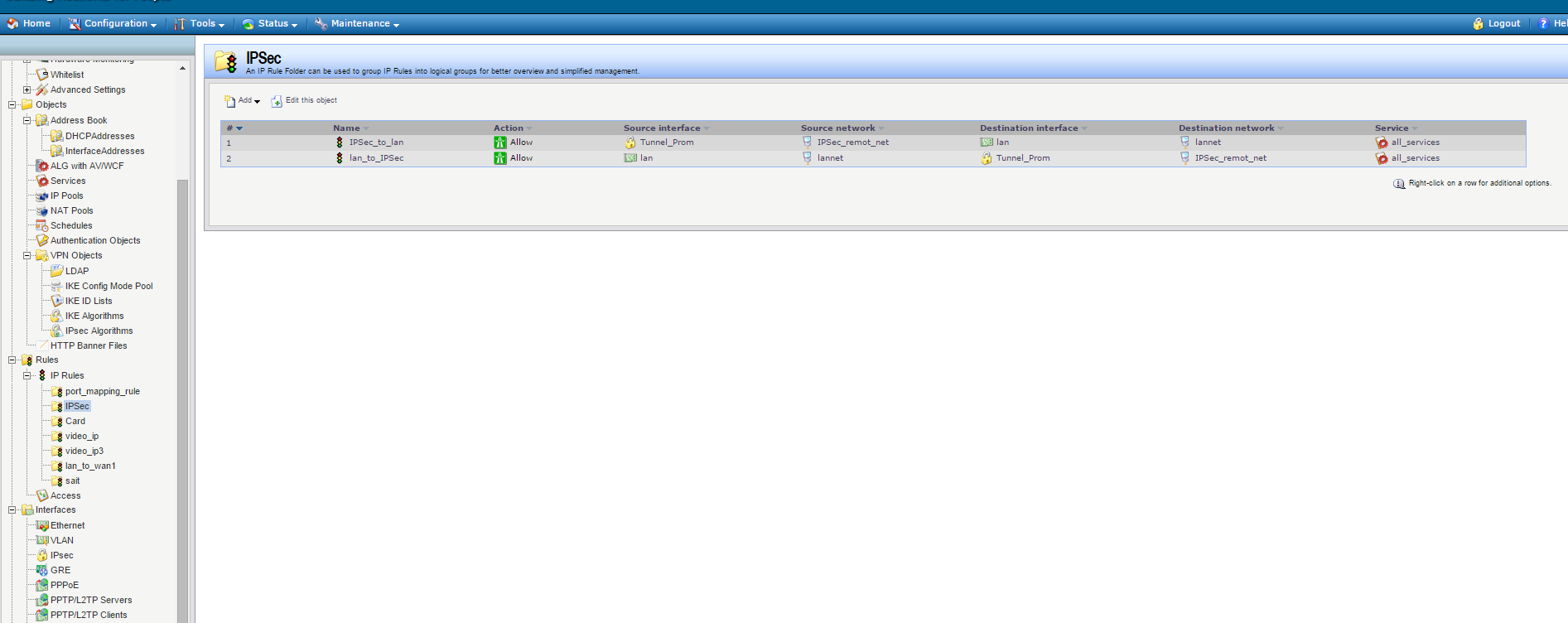Click the VLAN interface icon

tap(42, 540)
